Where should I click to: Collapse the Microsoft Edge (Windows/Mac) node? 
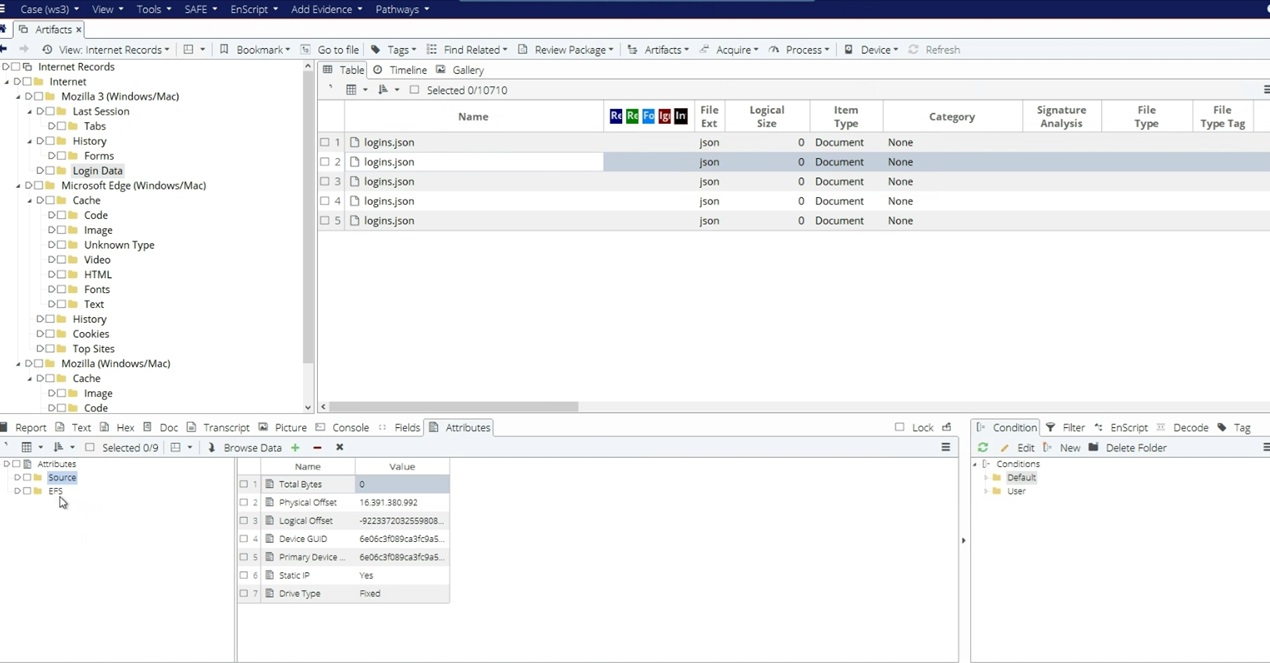pyautogui.click(x=18, y=186)
